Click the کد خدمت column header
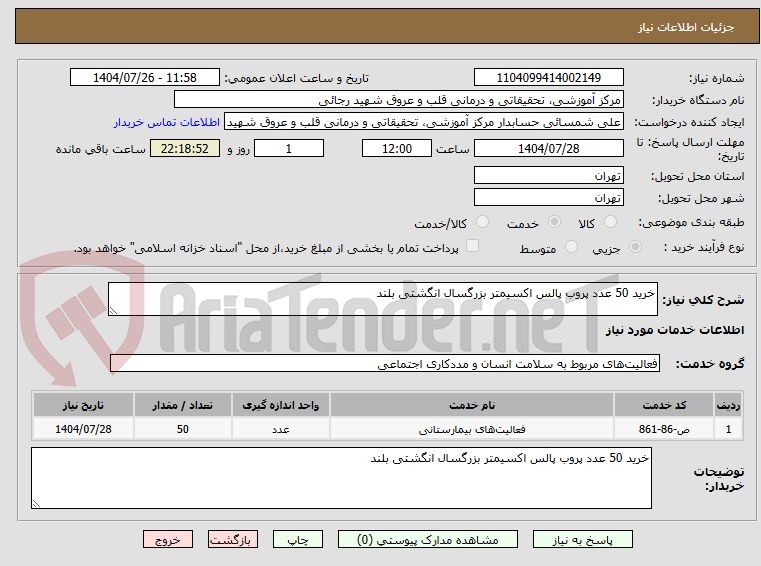The height and width of the screenshot is (566, 761). pyautogui.click(x=664, y=405)
